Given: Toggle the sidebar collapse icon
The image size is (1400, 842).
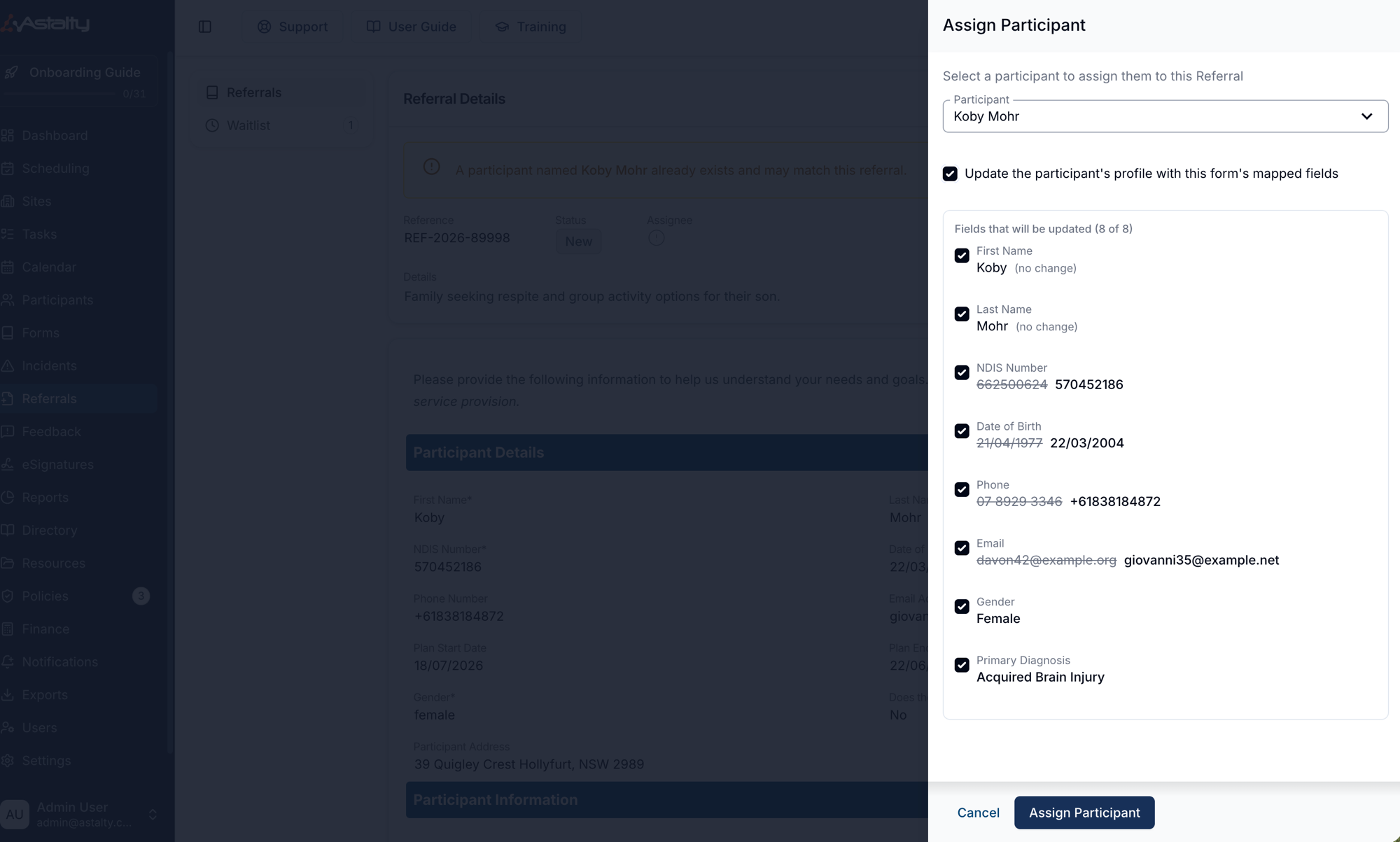Looking at the screenshot, I should pyautogui.click(x=205, y=27).
